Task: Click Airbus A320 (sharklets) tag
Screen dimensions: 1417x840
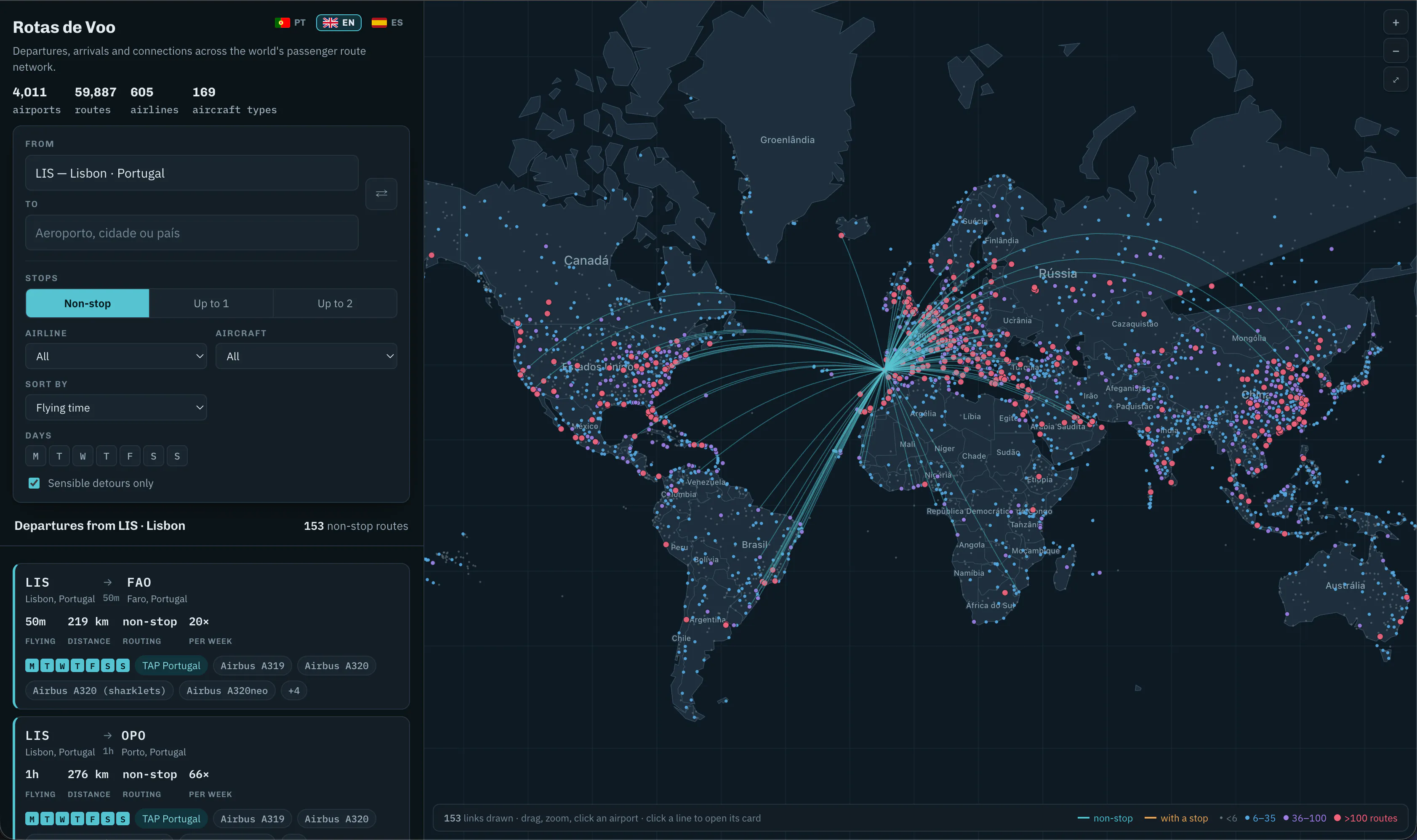Action: point(99,691)
